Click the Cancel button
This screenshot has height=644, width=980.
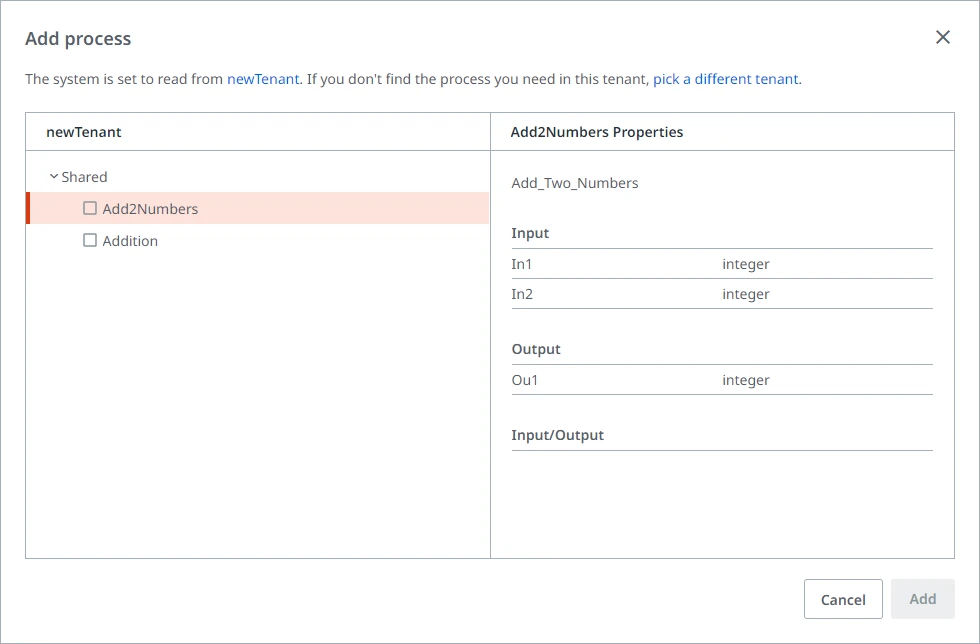843,599
